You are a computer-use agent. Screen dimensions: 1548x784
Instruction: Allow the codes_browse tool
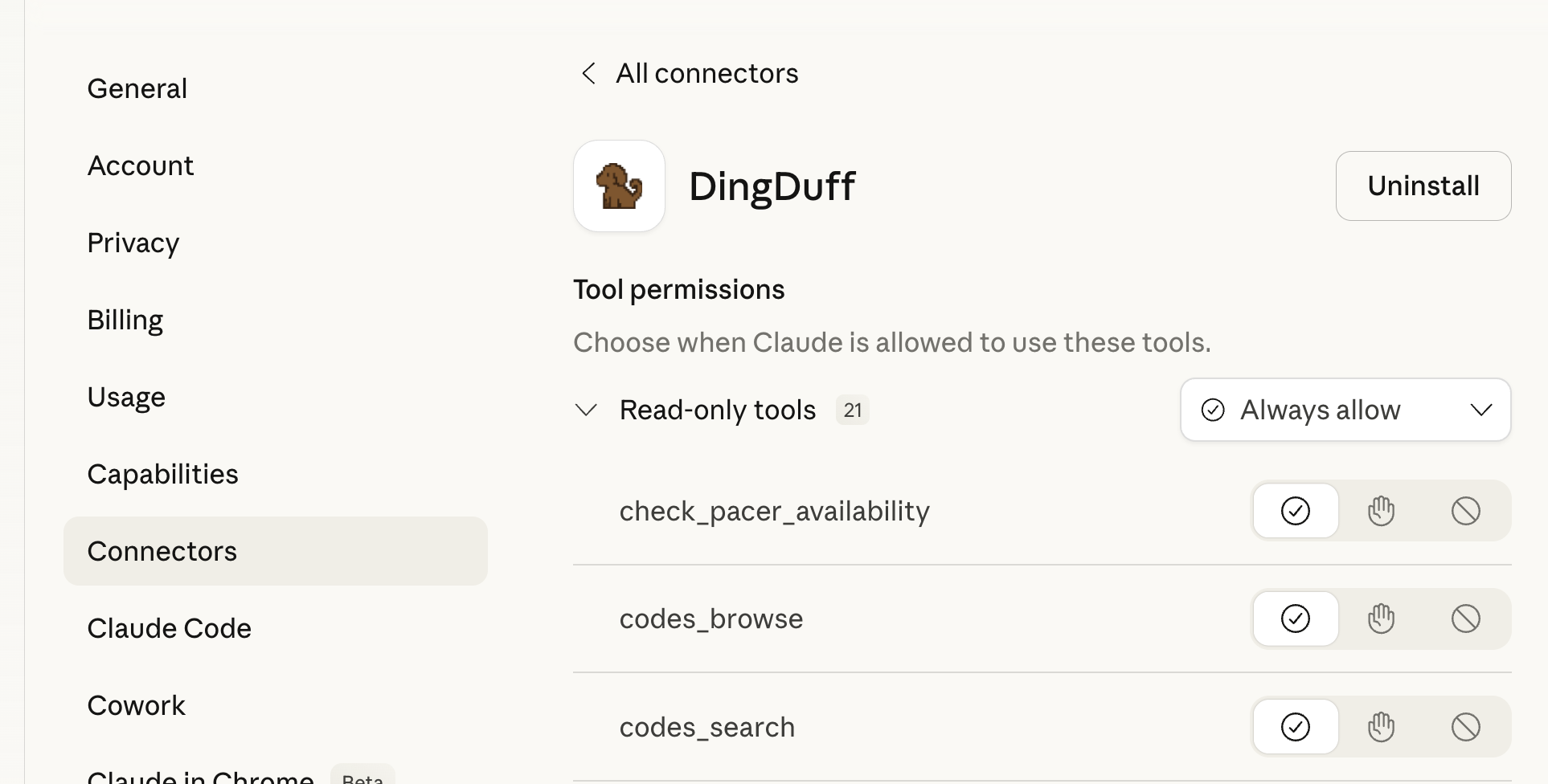coord(1295,619)
